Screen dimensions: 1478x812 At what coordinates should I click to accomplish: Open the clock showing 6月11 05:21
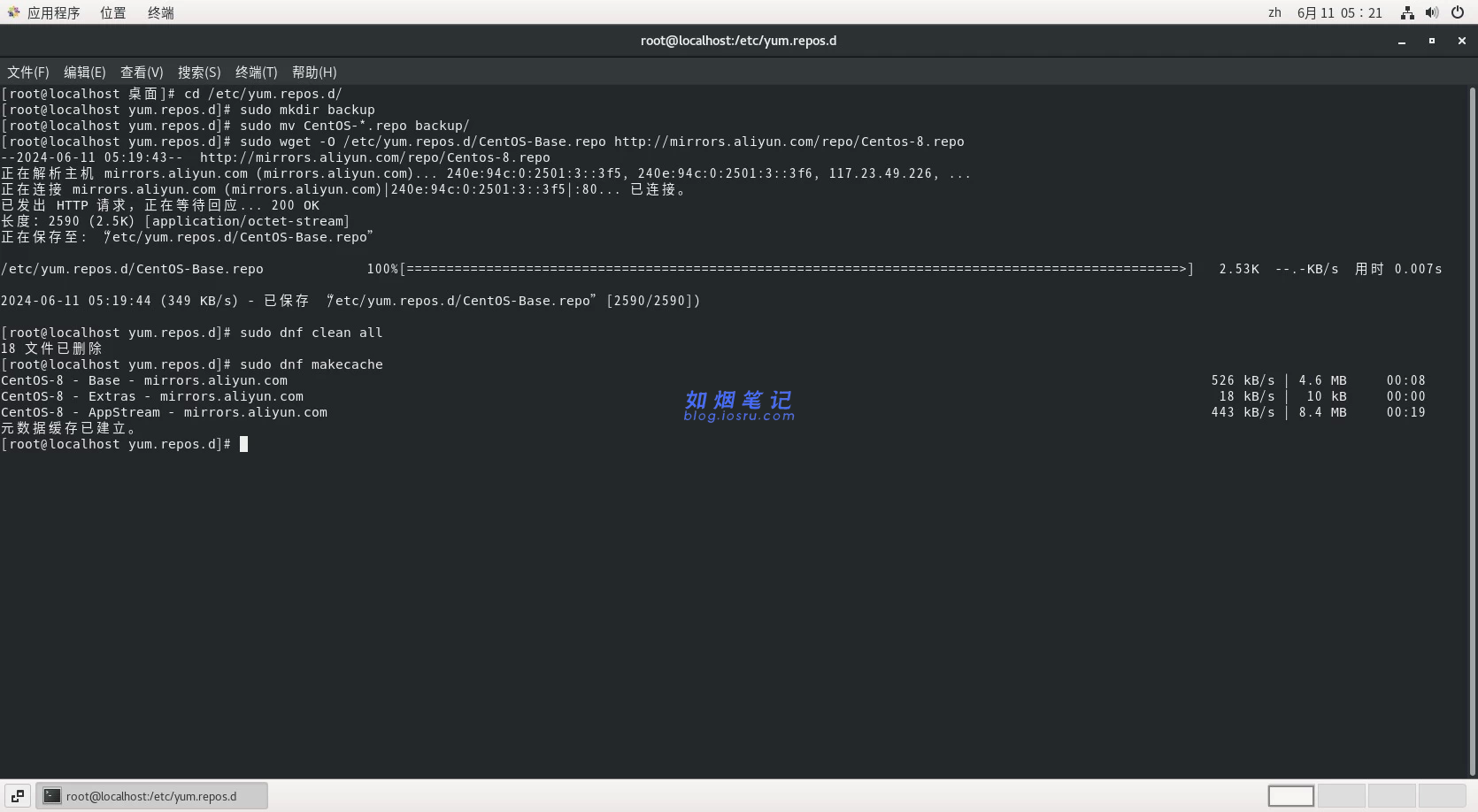click(x=1339, y=12)
